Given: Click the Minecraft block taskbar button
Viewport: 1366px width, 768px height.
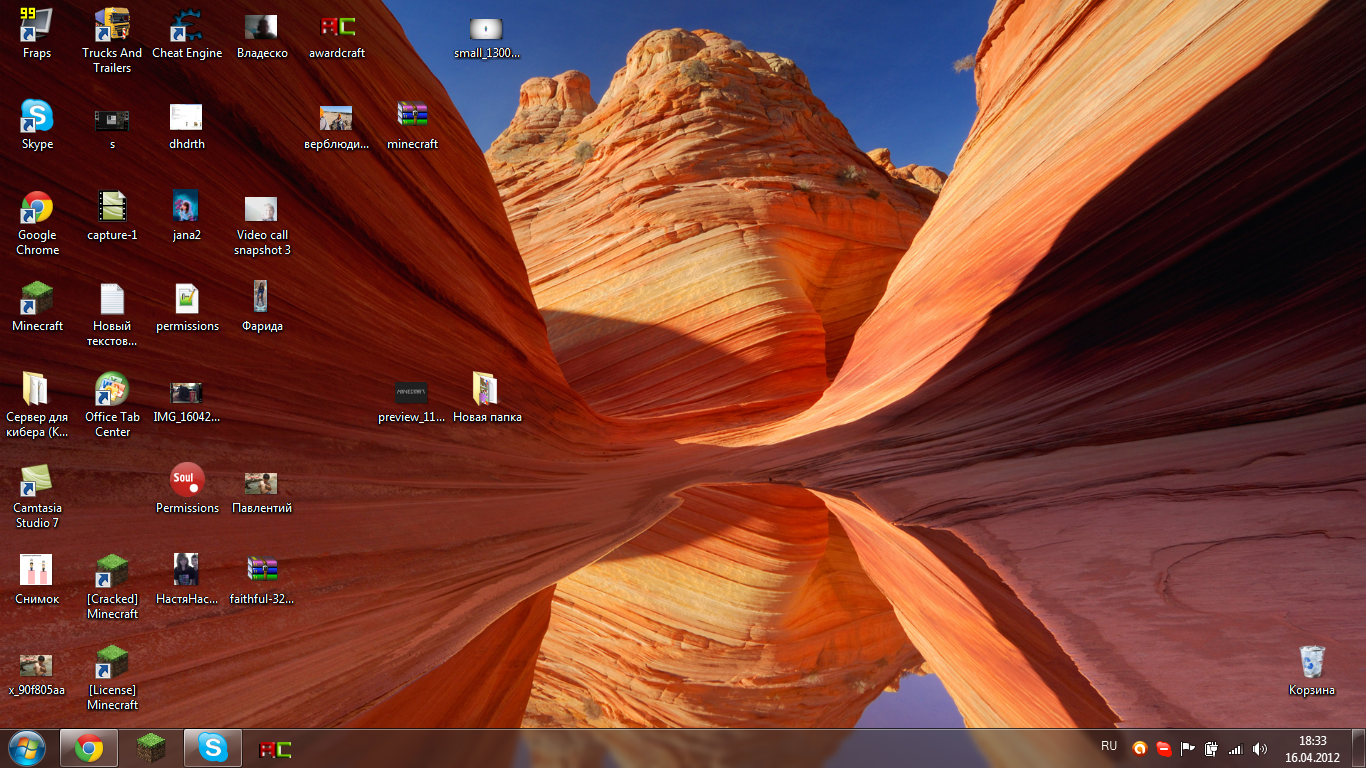Looking at the screenshot, I should tap(151, 748).
